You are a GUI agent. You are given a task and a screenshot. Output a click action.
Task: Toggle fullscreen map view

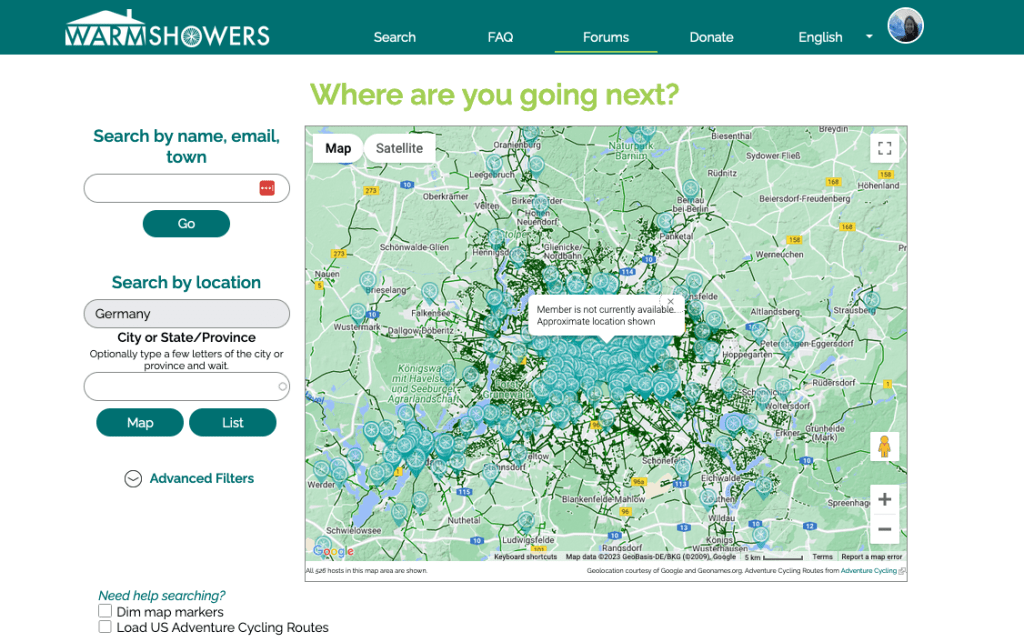pos(884,149)
